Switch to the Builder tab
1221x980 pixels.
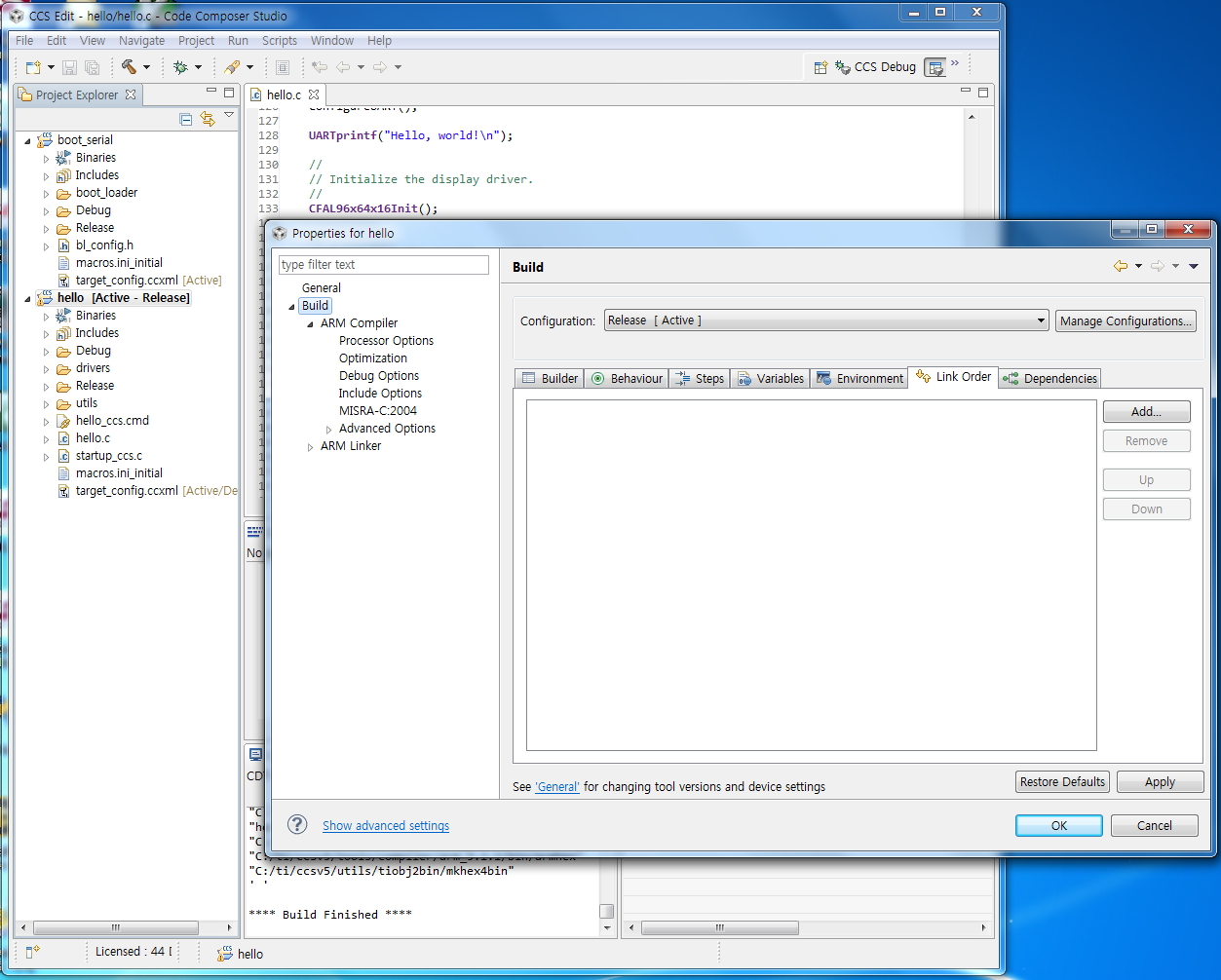pyautogui.click(x=550, y=378)
